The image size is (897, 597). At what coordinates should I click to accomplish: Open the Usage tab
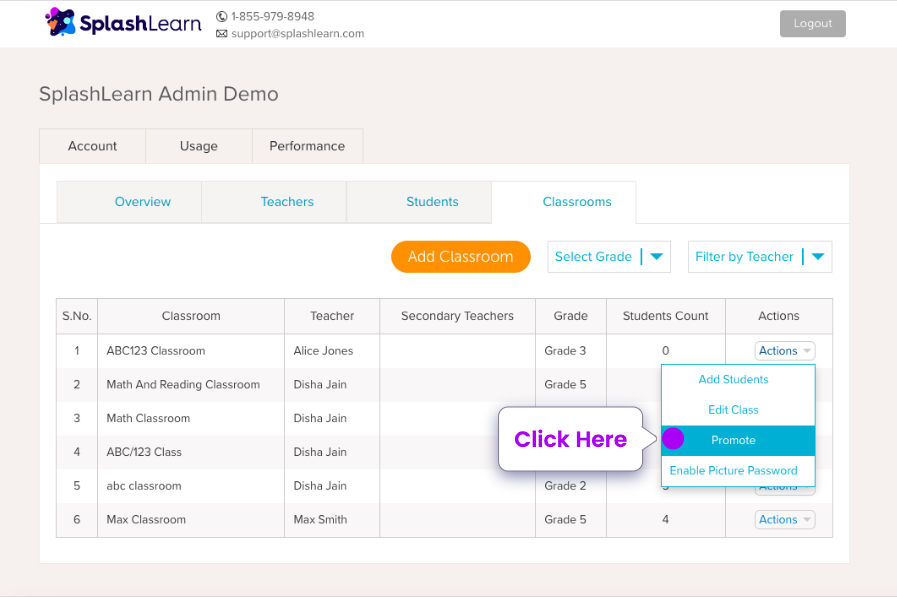point(199,146)
